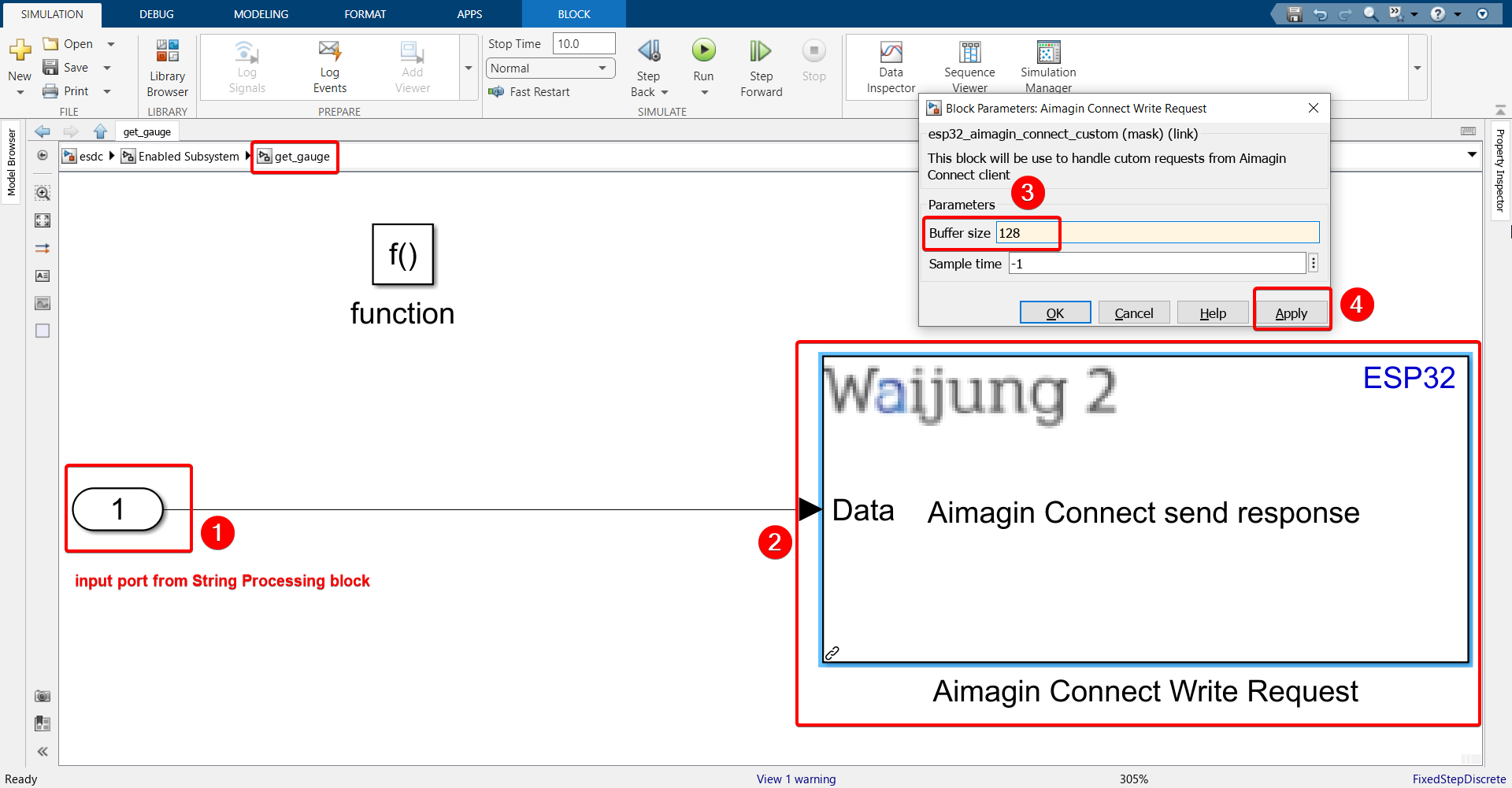Click the Annotation text icon in palette

click(x=43, y=276)
